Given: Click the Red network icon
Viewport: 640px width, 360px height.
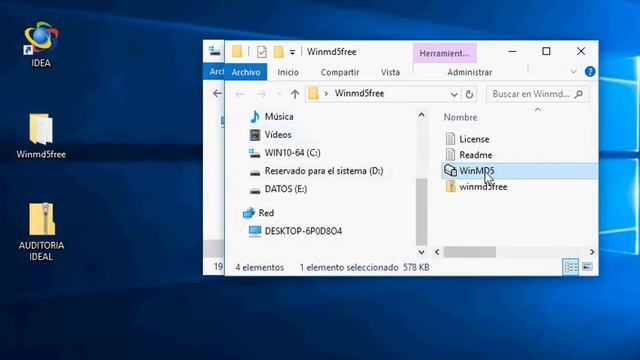Looking at the screenshot, I should point(249,213).
